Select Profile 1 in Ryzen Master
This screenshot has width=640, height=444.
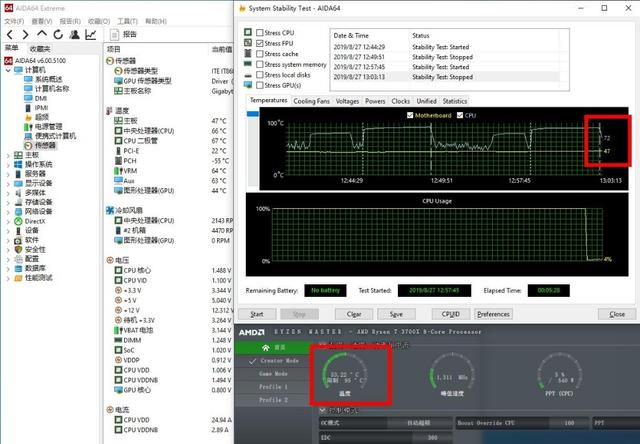click(273, 387)
